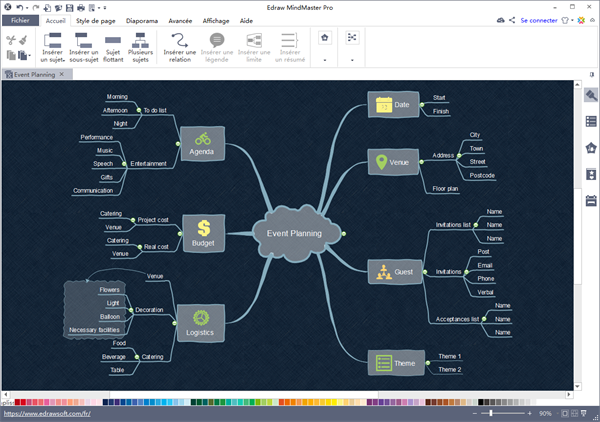Click the calendar icon on Date node
The width and height of the screenshot is (600, 422).
click(383, 103)
